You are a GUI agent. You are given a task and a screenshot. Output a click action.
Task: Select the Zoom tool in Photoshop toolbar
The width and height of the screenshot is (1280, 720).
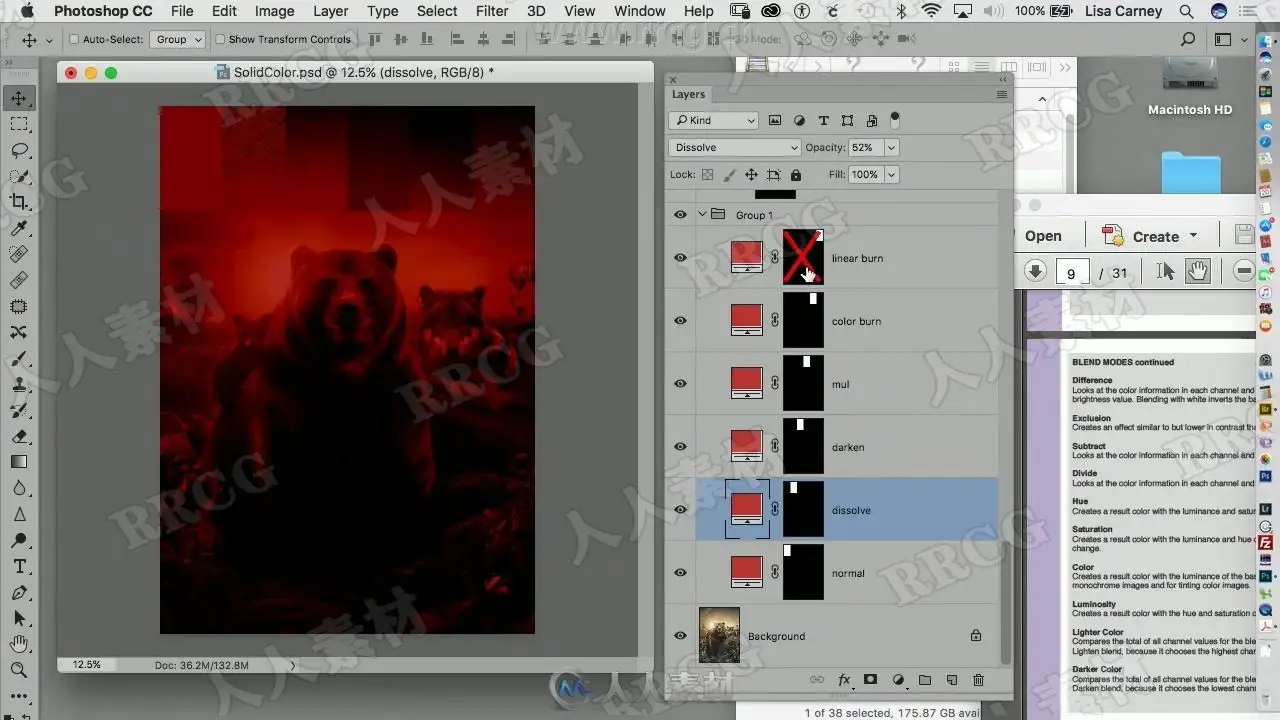point(19,670)
